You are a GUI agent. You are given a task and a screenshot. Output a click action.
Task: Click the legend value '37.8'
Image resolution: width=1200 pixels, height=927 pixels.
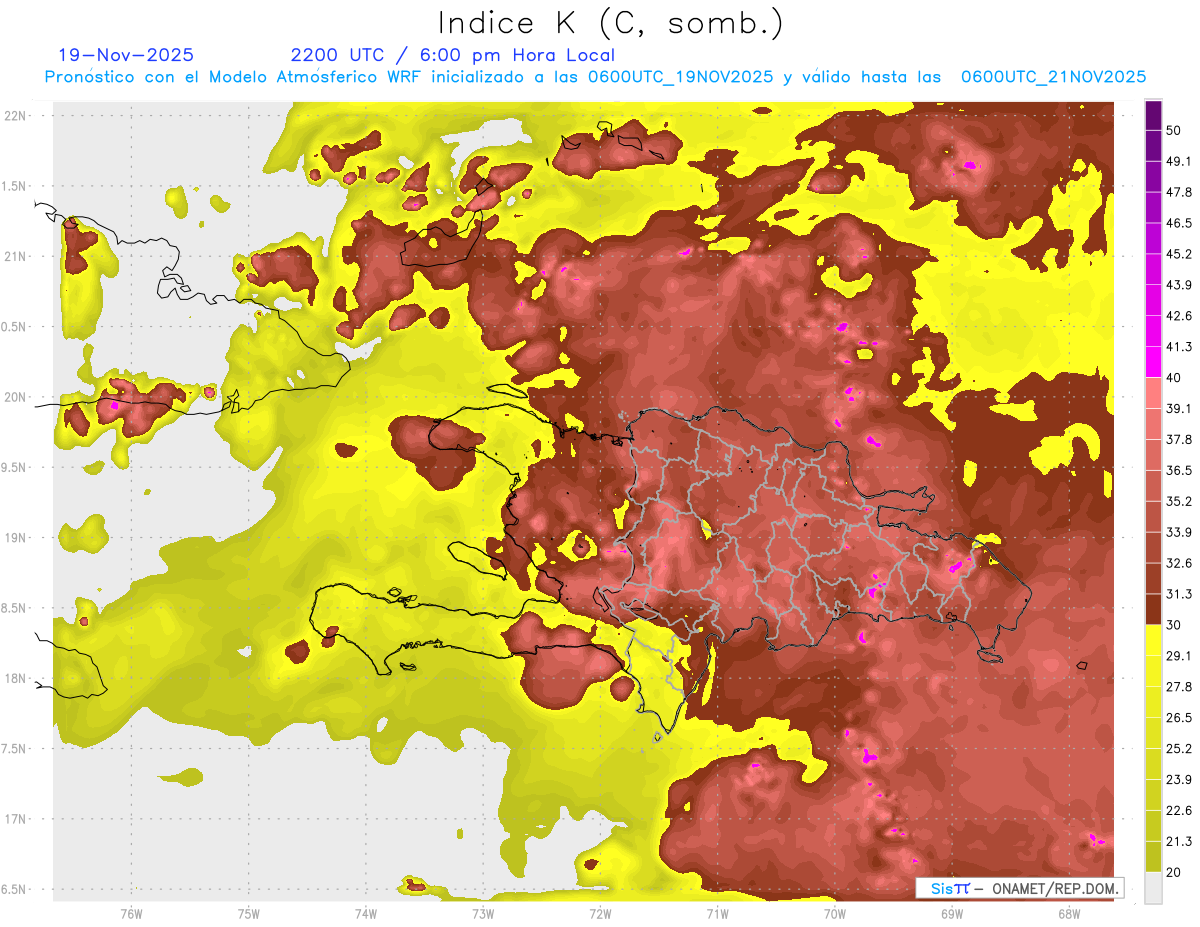point(1179,439)
